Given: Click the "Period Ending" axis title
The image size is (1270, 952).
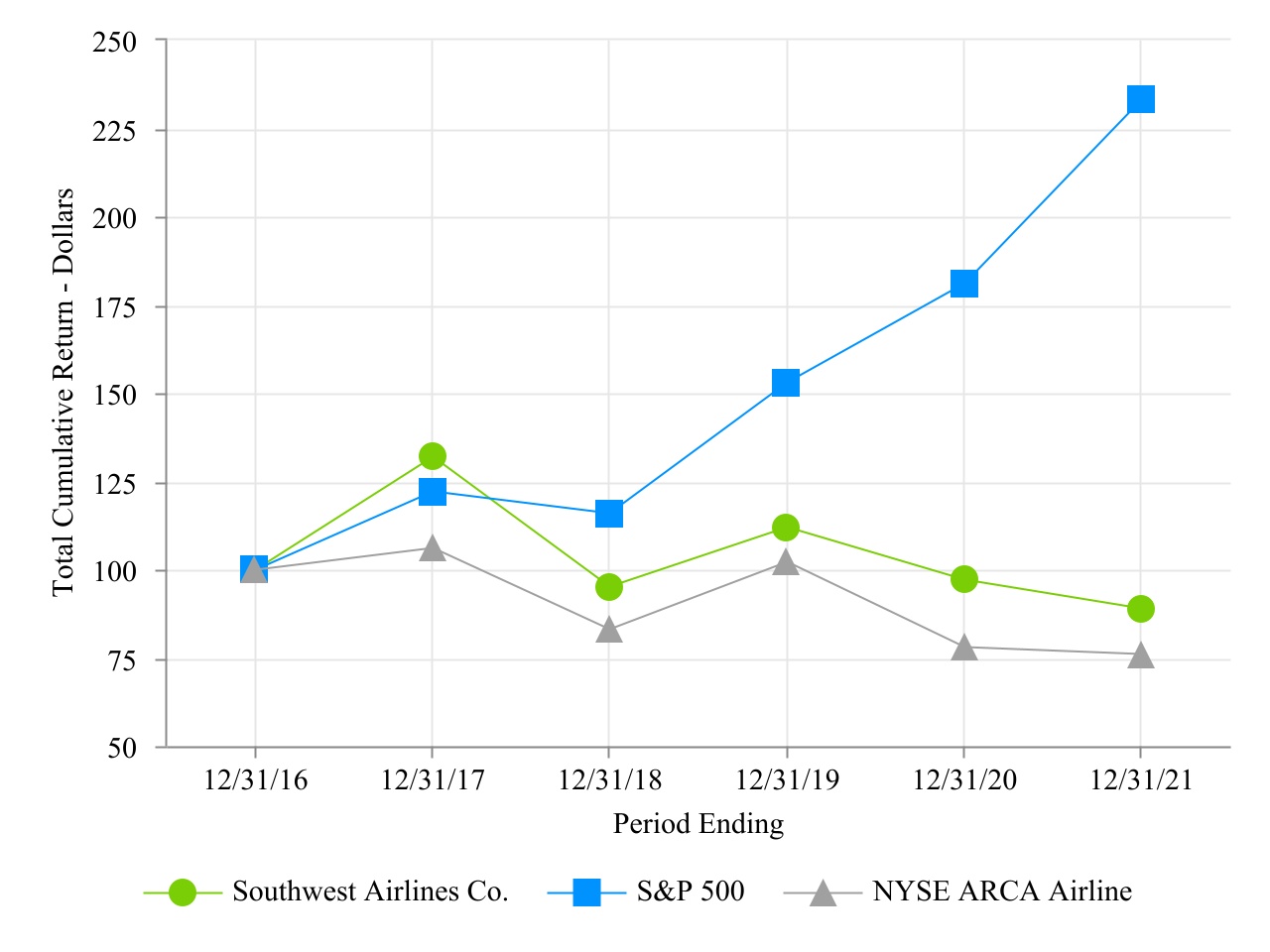Looking at the screenshot, I should point(698,824).
